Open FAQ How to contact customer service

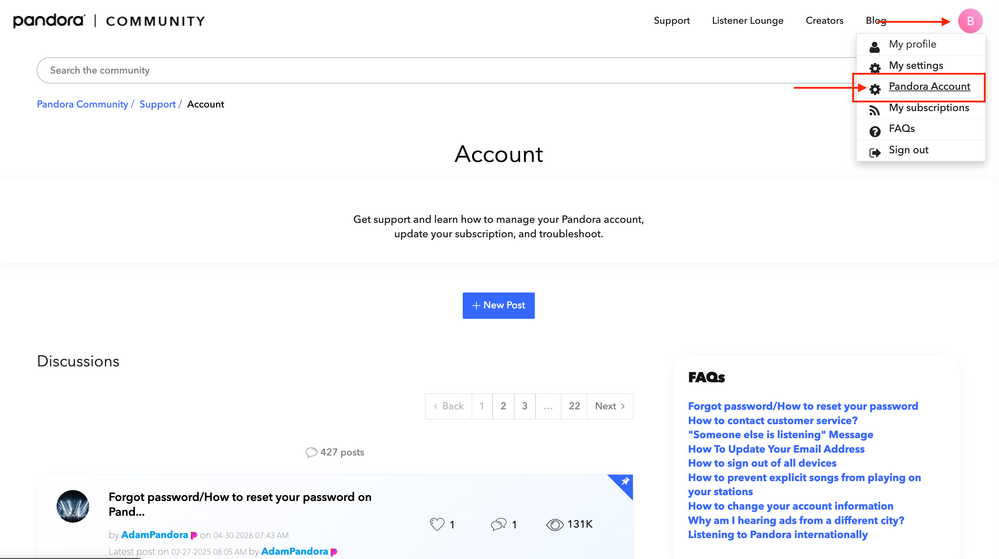coord(772,421)
